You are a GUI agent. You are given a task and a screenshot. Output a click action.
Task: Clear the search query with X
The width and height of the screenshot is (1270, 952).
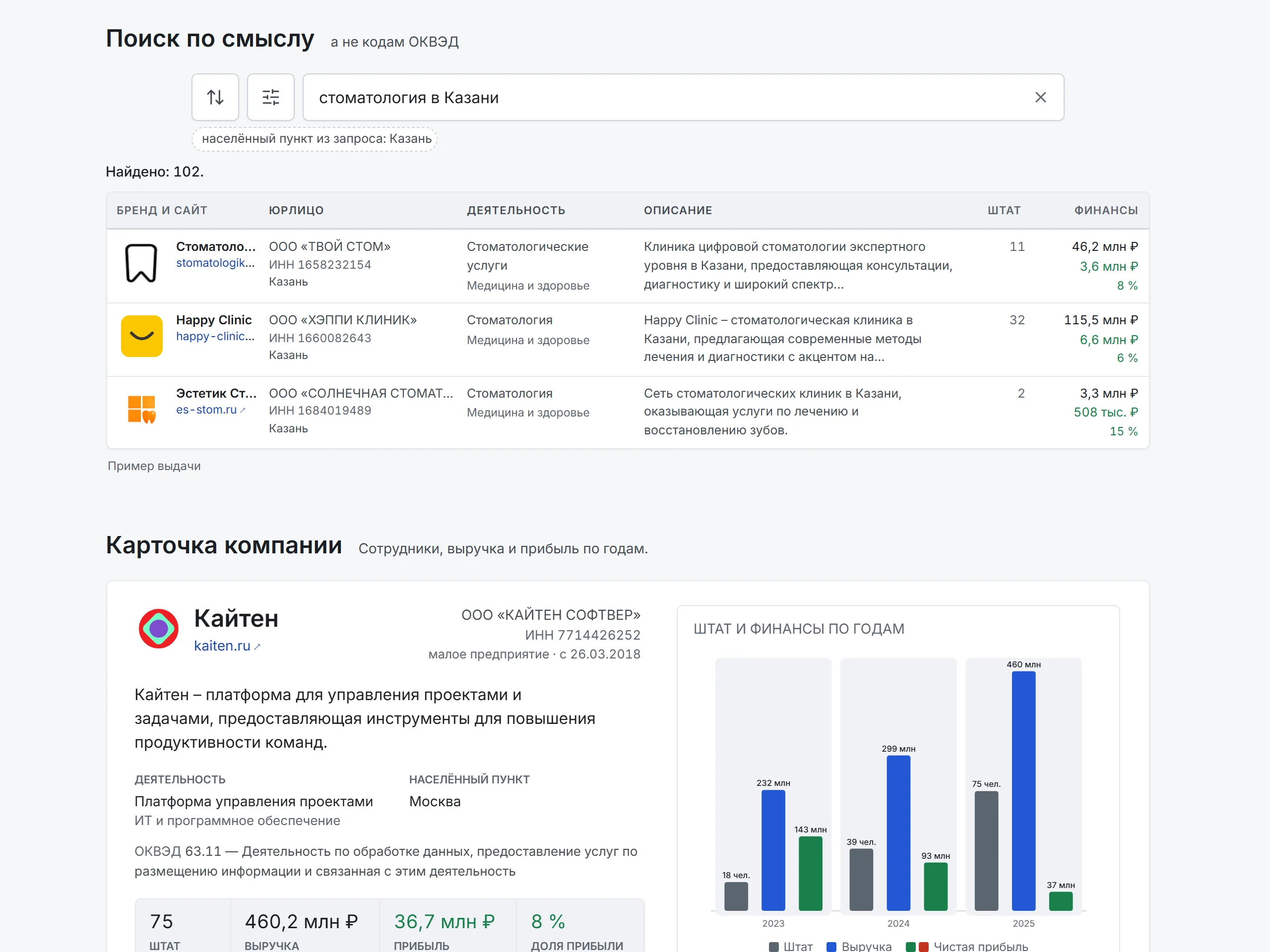point(1040,98)
